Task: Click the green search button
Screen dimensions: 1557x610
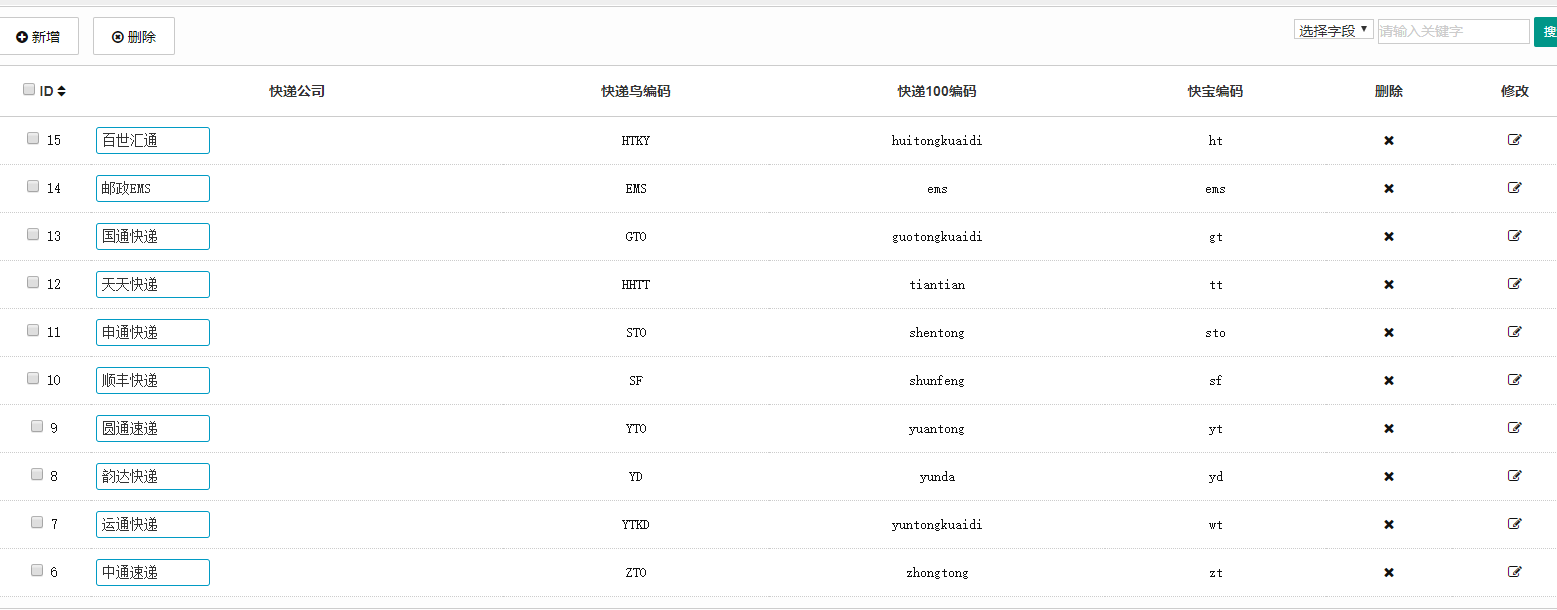Action: 1546,32
